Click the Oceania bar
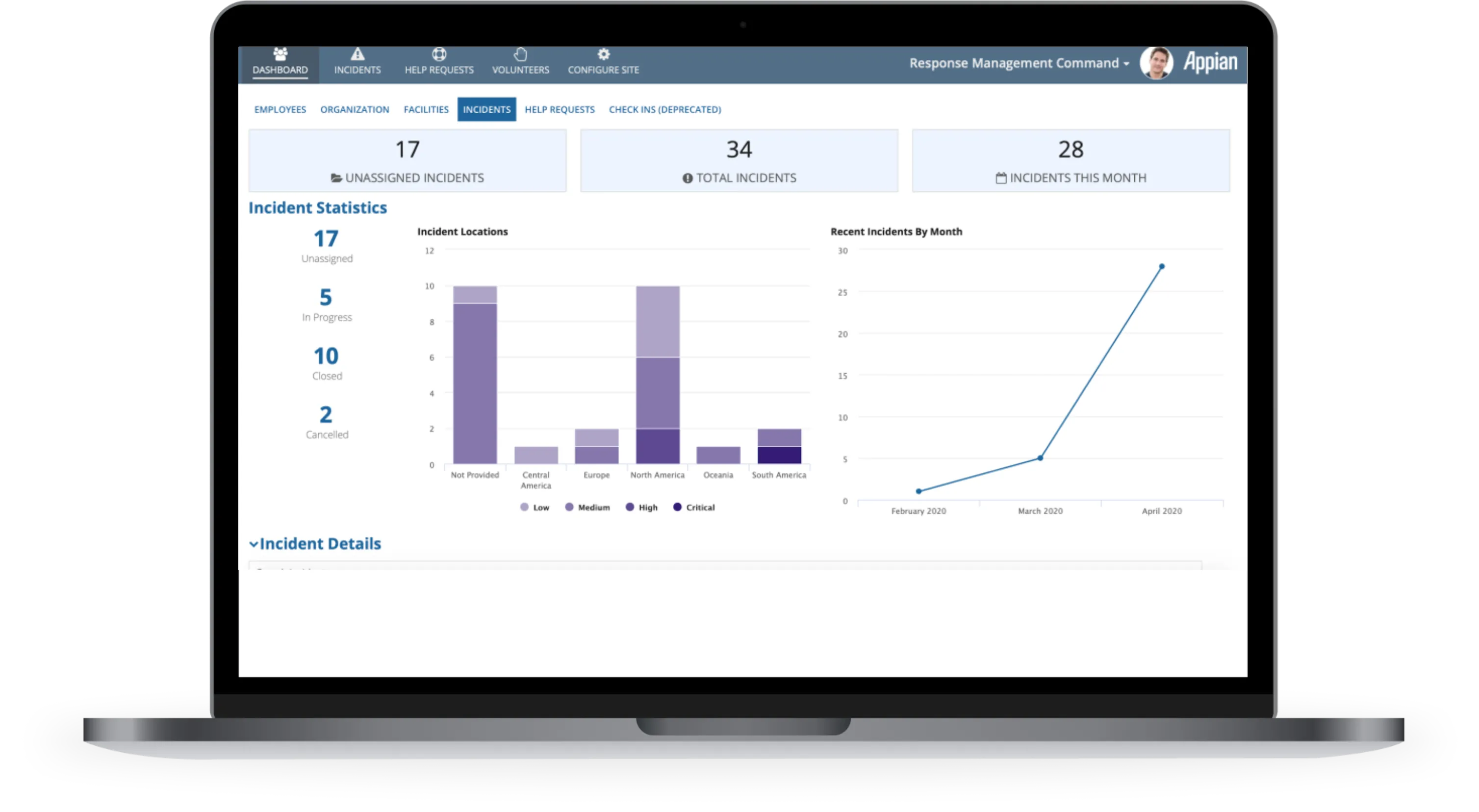 (x=718, y=455)
